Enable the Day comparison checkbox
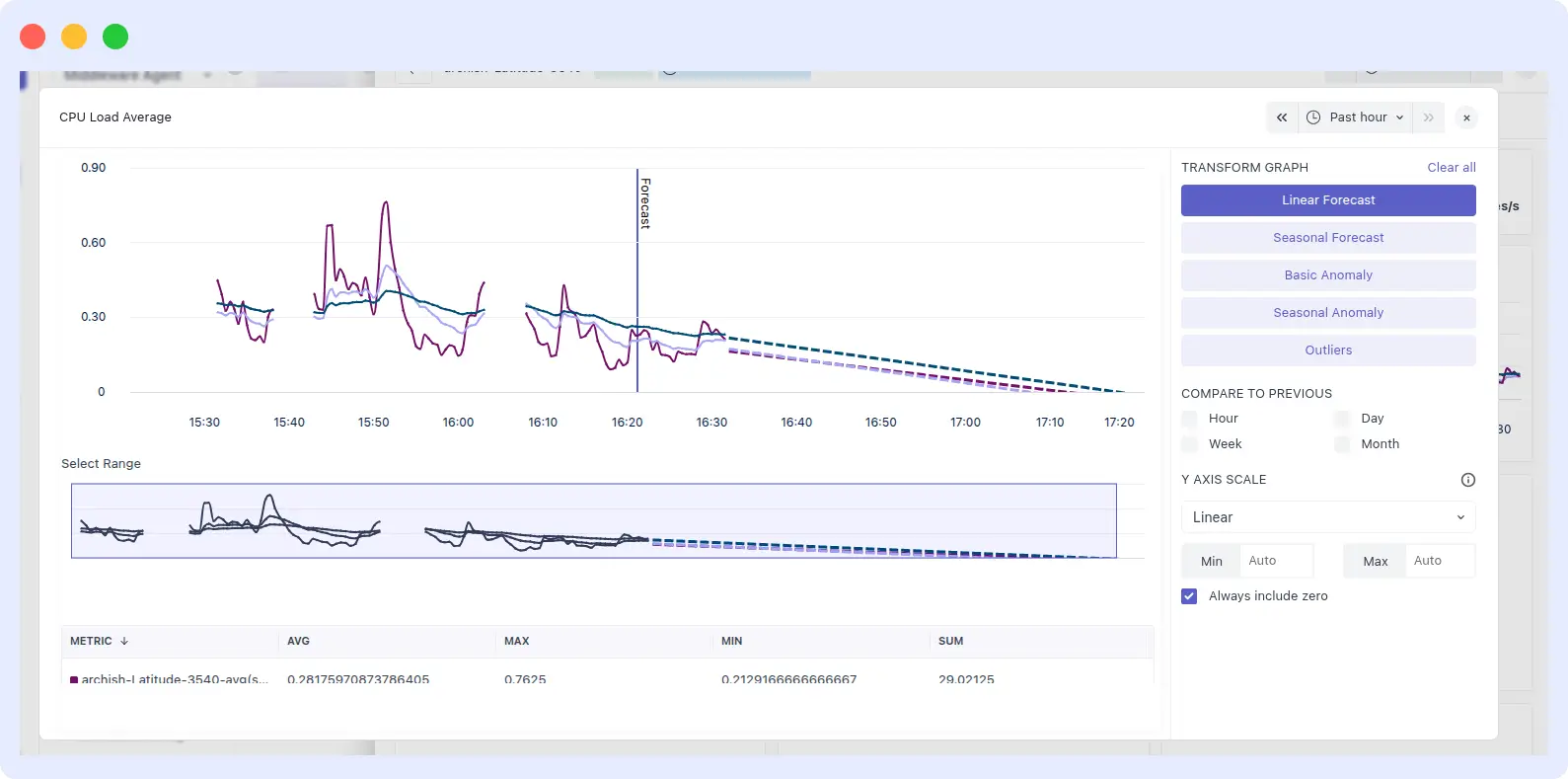This screenshot has width=1568, height=779. point(1342,419)
